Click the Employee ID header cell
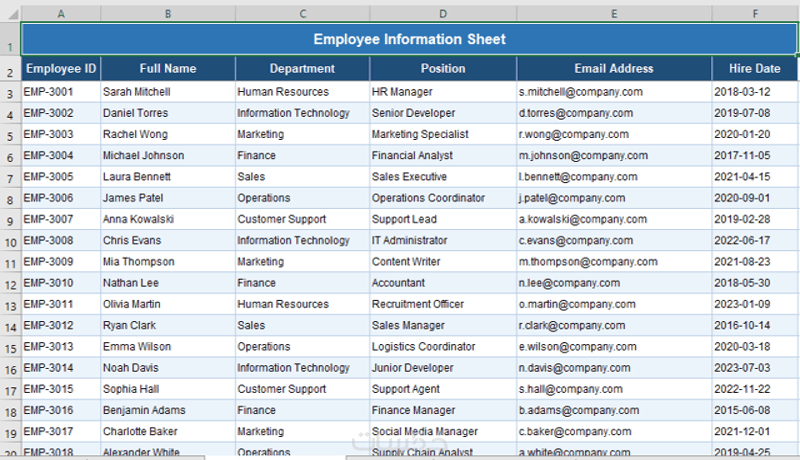This screenshot has width=800, height=460. pos(61,68)
